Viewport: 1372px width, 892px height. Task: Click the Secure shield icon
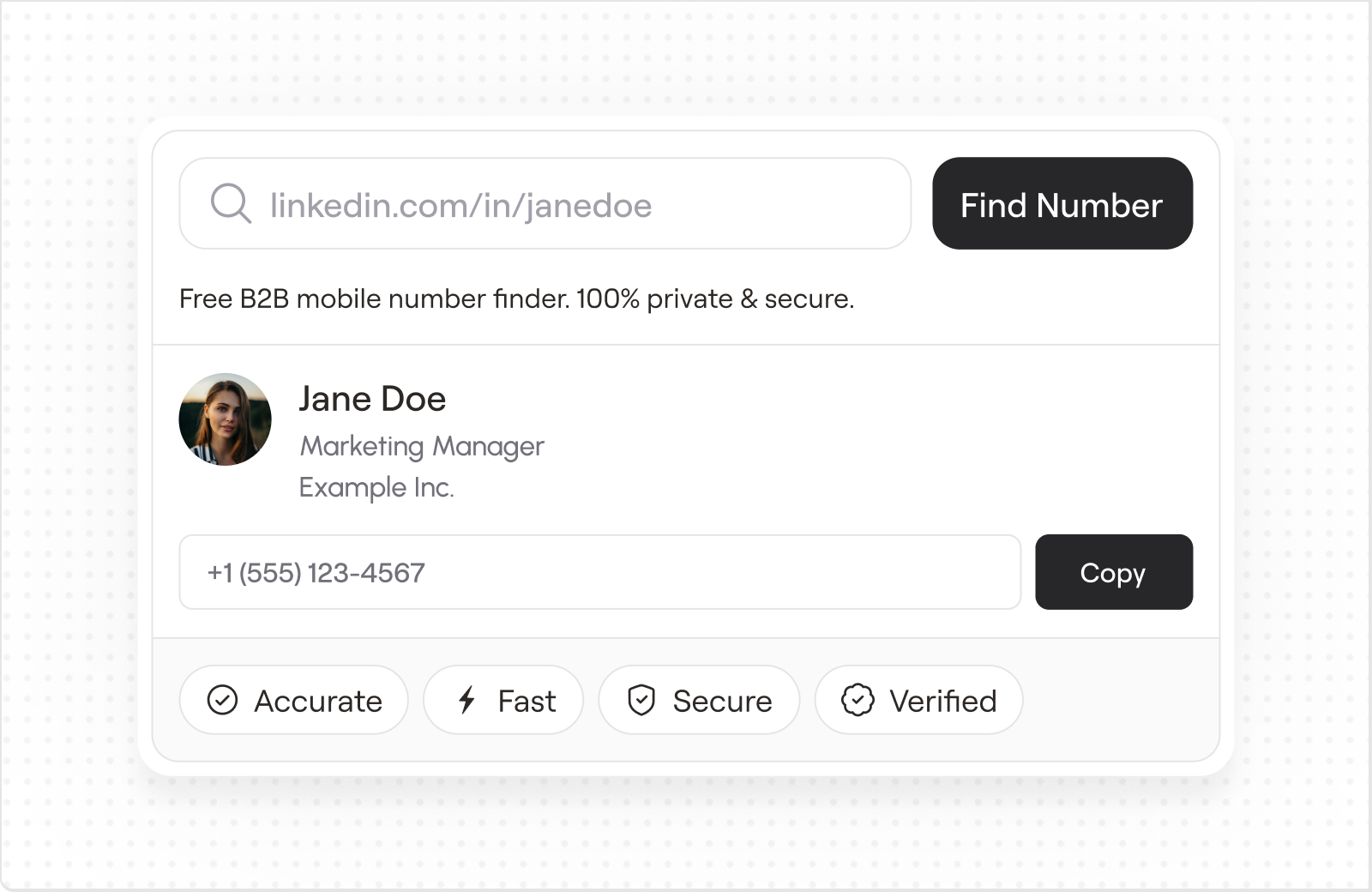[x=641, y=700]
